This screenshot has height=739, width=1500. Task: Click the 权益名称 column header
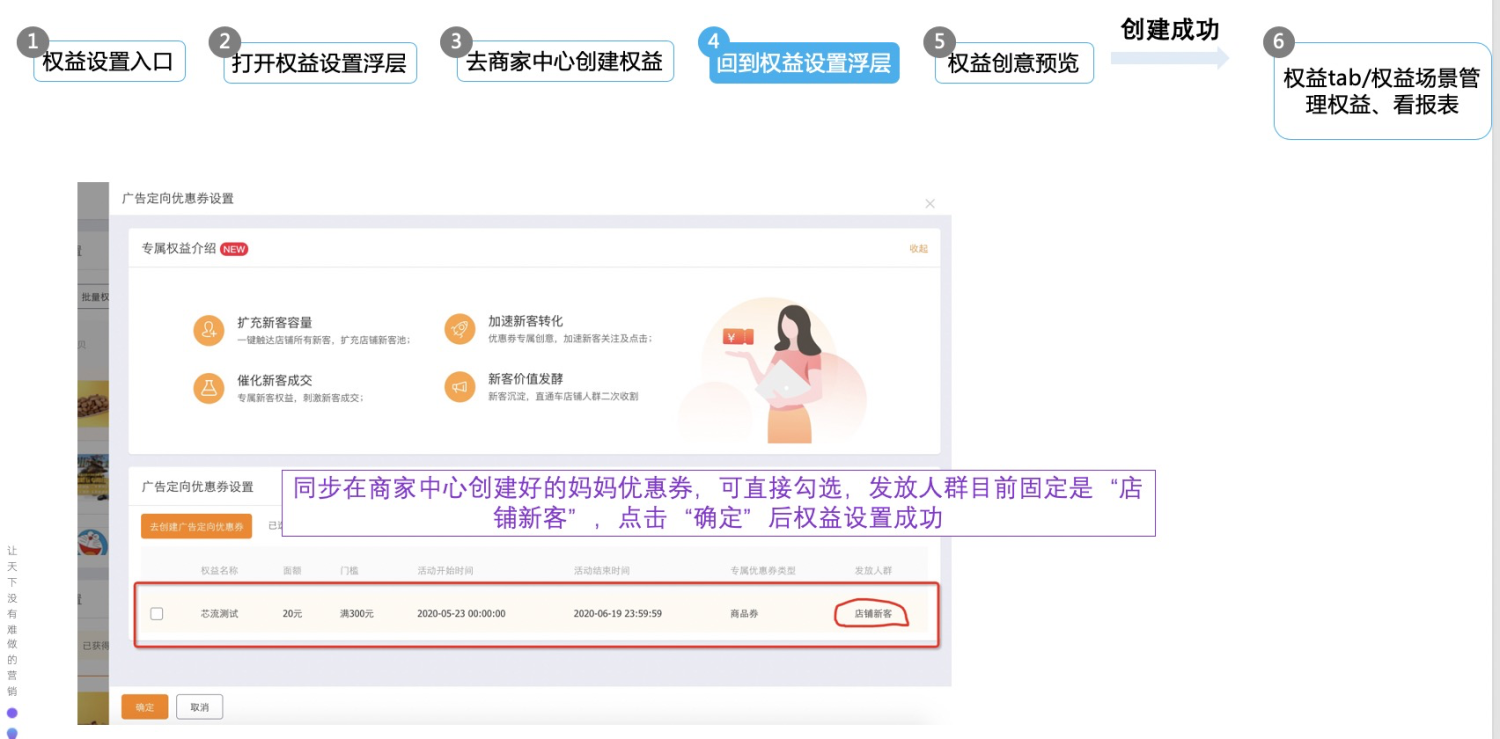pyautogui.click(x=219, y=570)
